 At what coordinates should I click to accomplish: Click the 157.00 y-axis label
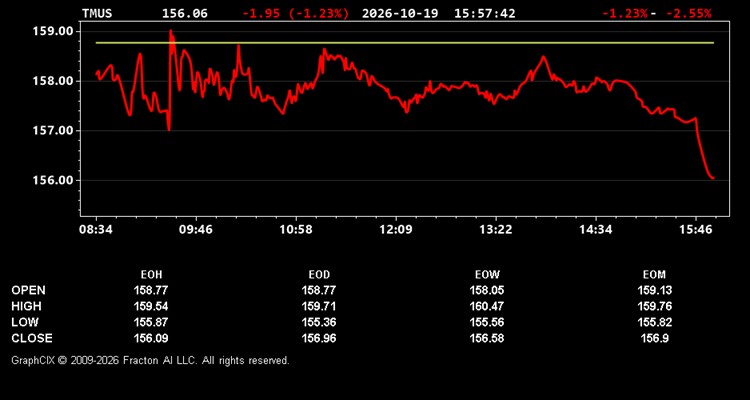pyautogui.click(x=53, y=131)
